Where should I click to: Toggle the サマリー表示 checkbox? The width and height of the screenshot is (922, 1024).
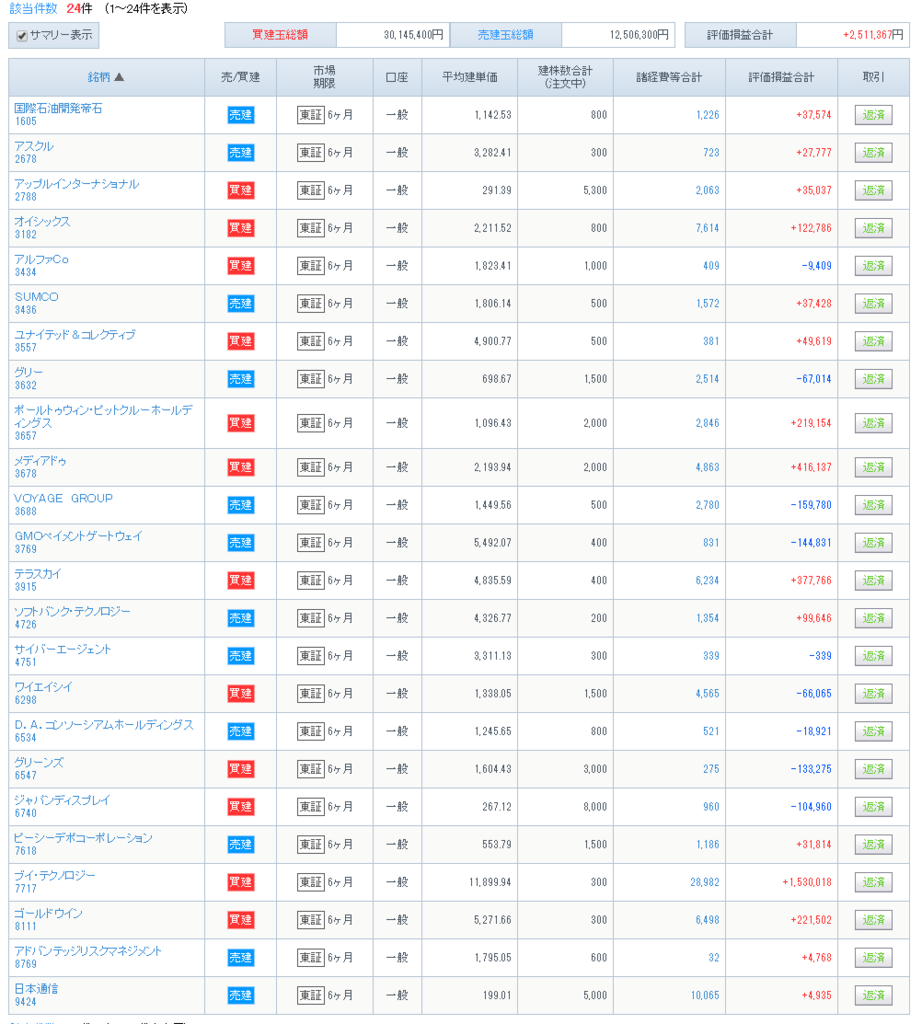click(22, 36)
